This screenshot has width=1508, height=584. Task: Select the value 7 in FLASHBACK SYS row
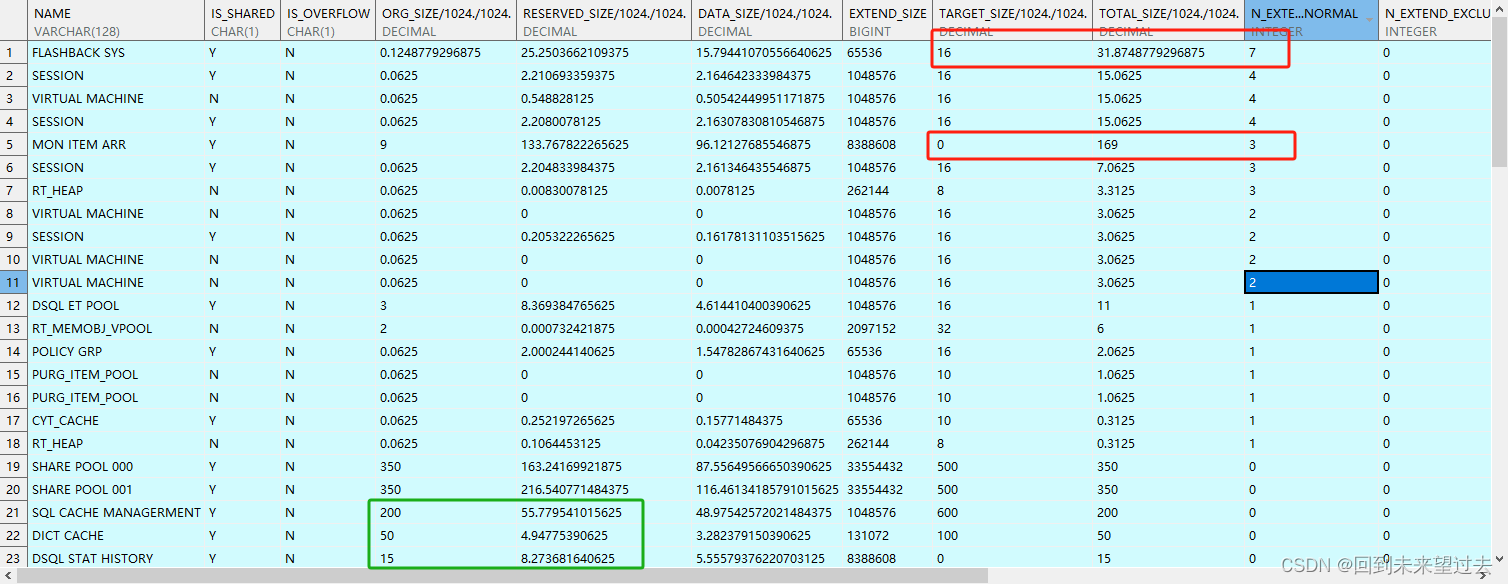point(1312,52)
